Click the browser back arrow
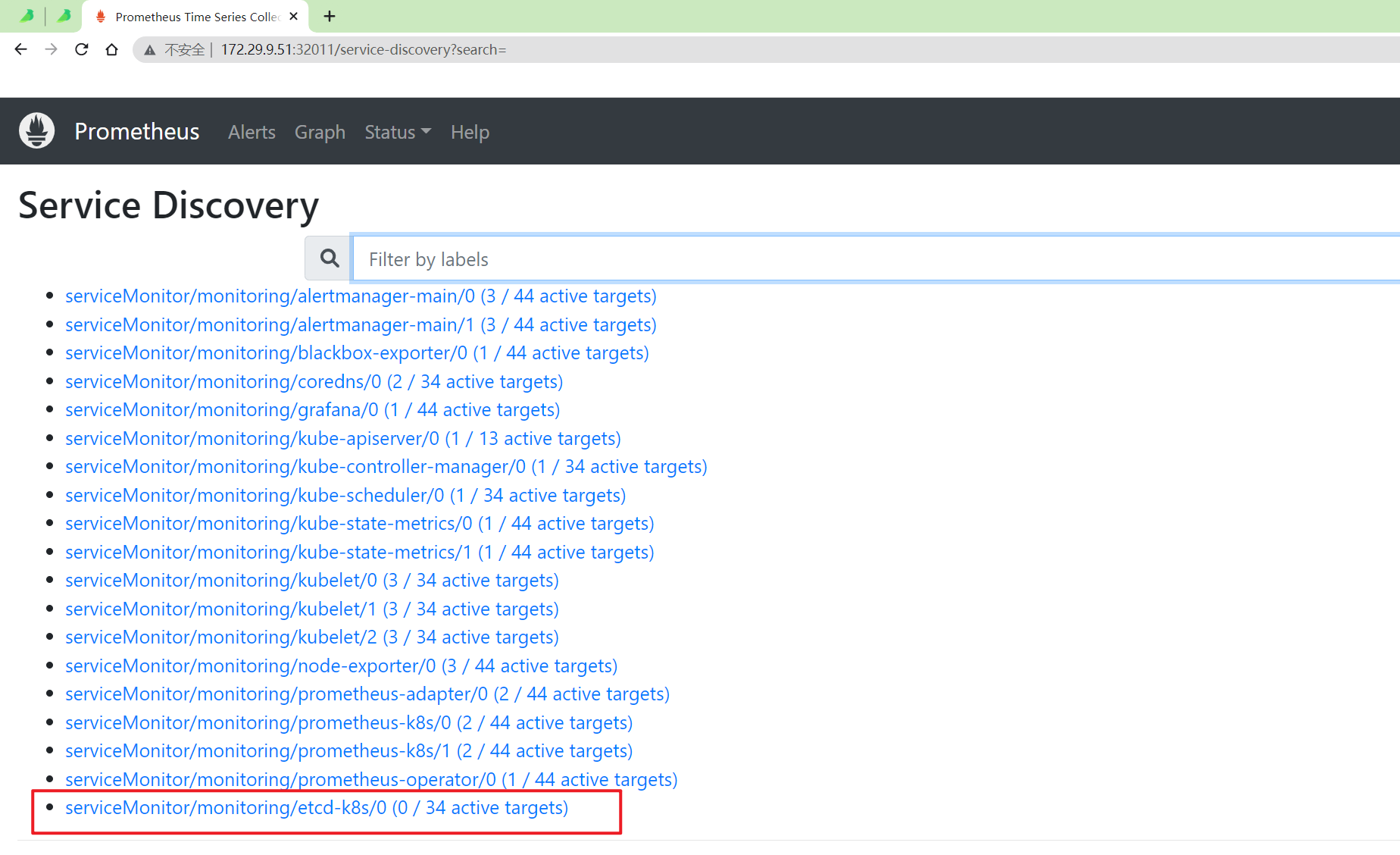The width and height of the screenshot is (1400, 855). (x=21, y=49)
